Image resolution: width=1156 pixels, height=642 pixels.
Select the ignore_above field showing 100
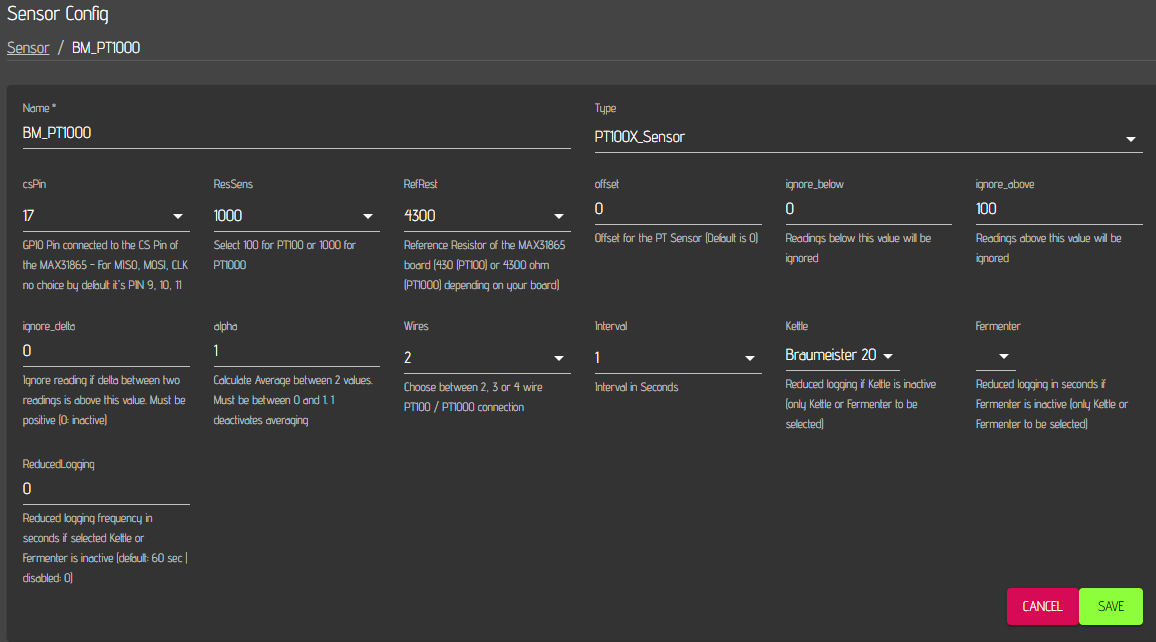tap(1059, 209)
